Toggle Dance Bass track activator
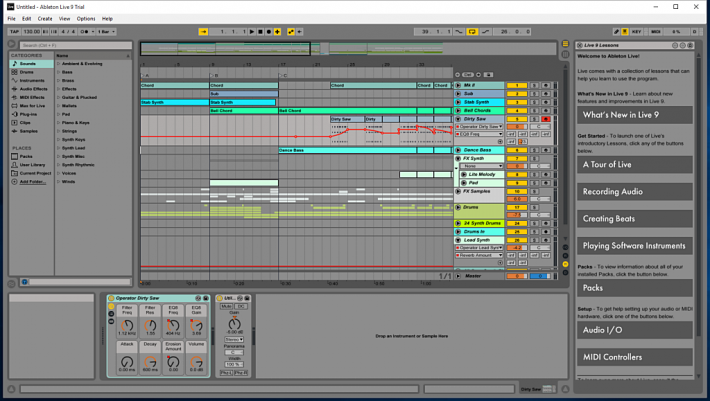The image size is (710, 401). coord(517,150)
